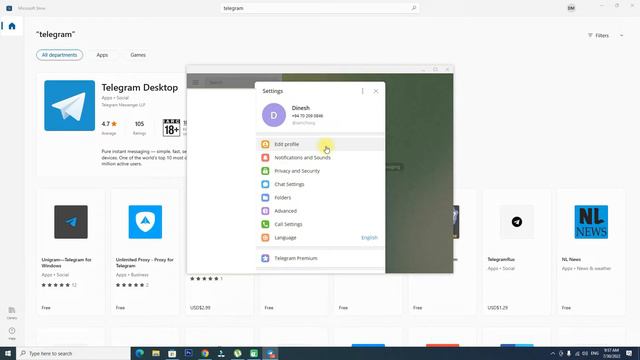Click the NL News app title
This screenshot has height=360, width=640.
[571, 259]
